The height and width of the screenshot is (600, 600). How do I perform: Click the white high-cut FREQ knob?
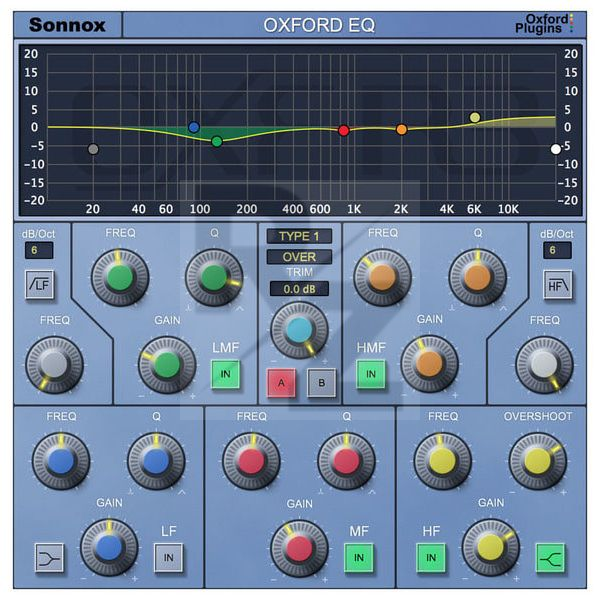[x=545, y=365]
